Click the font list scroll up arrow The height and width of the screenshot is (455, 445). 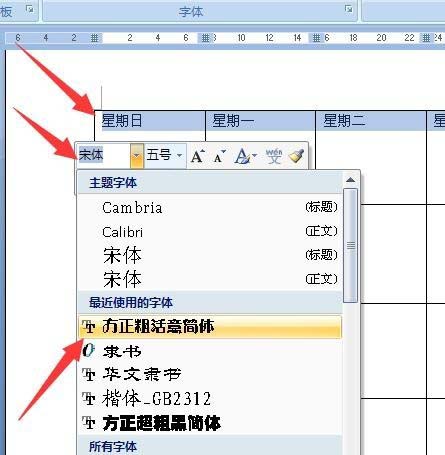pyautogui.click(x=350, y=180)
